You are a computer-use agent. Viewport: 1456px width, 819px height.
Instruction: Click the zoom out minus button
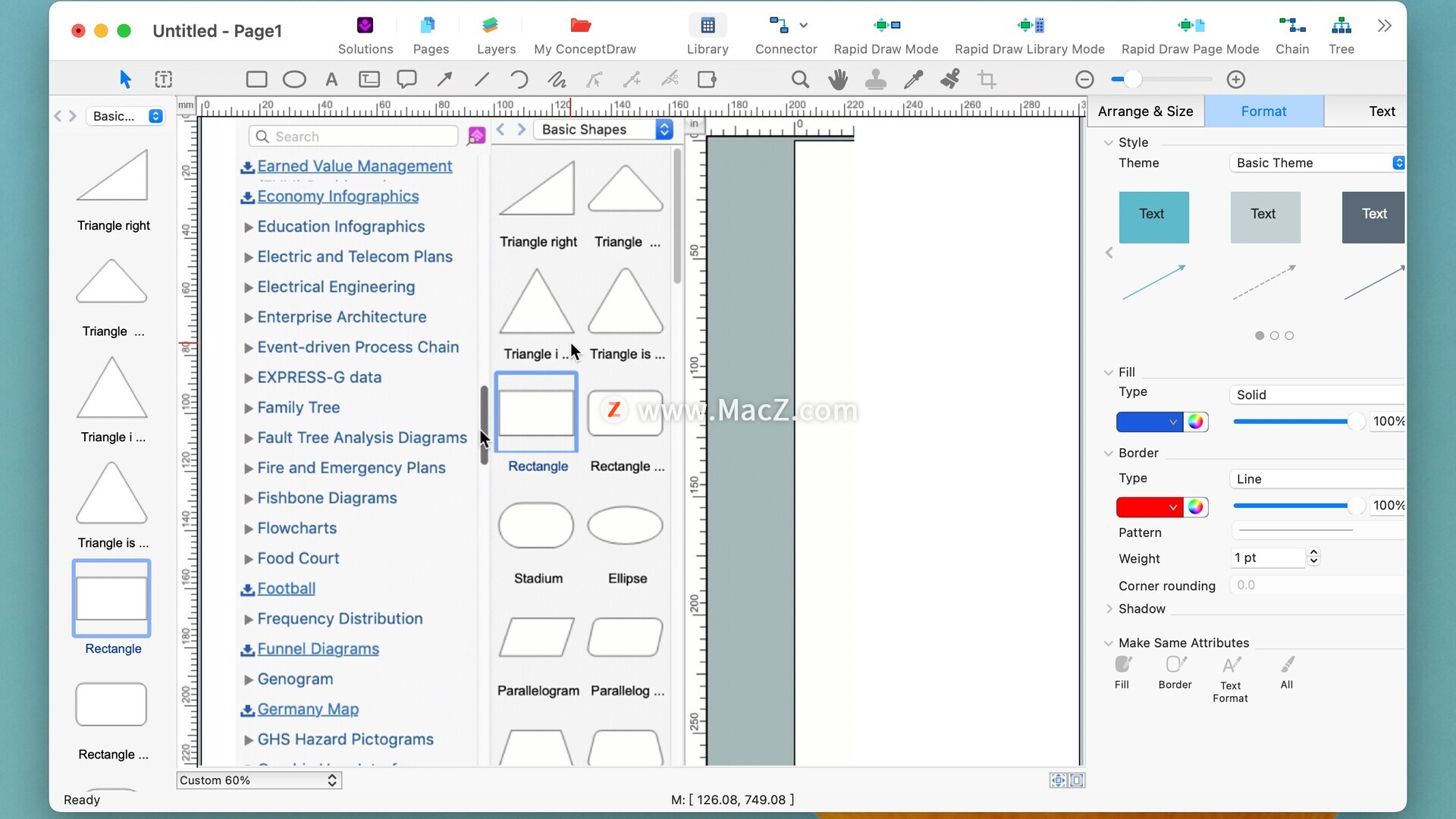1084,79
